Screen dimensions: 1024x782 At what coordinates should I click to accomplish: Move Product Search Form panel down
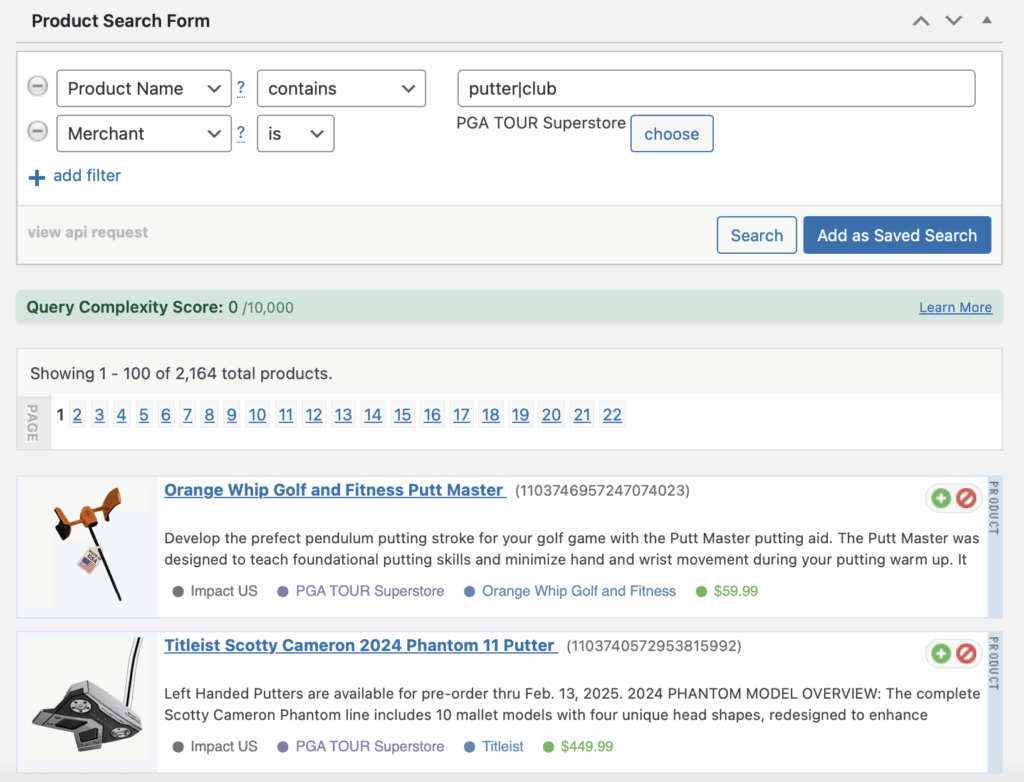(x=953, y=21)
